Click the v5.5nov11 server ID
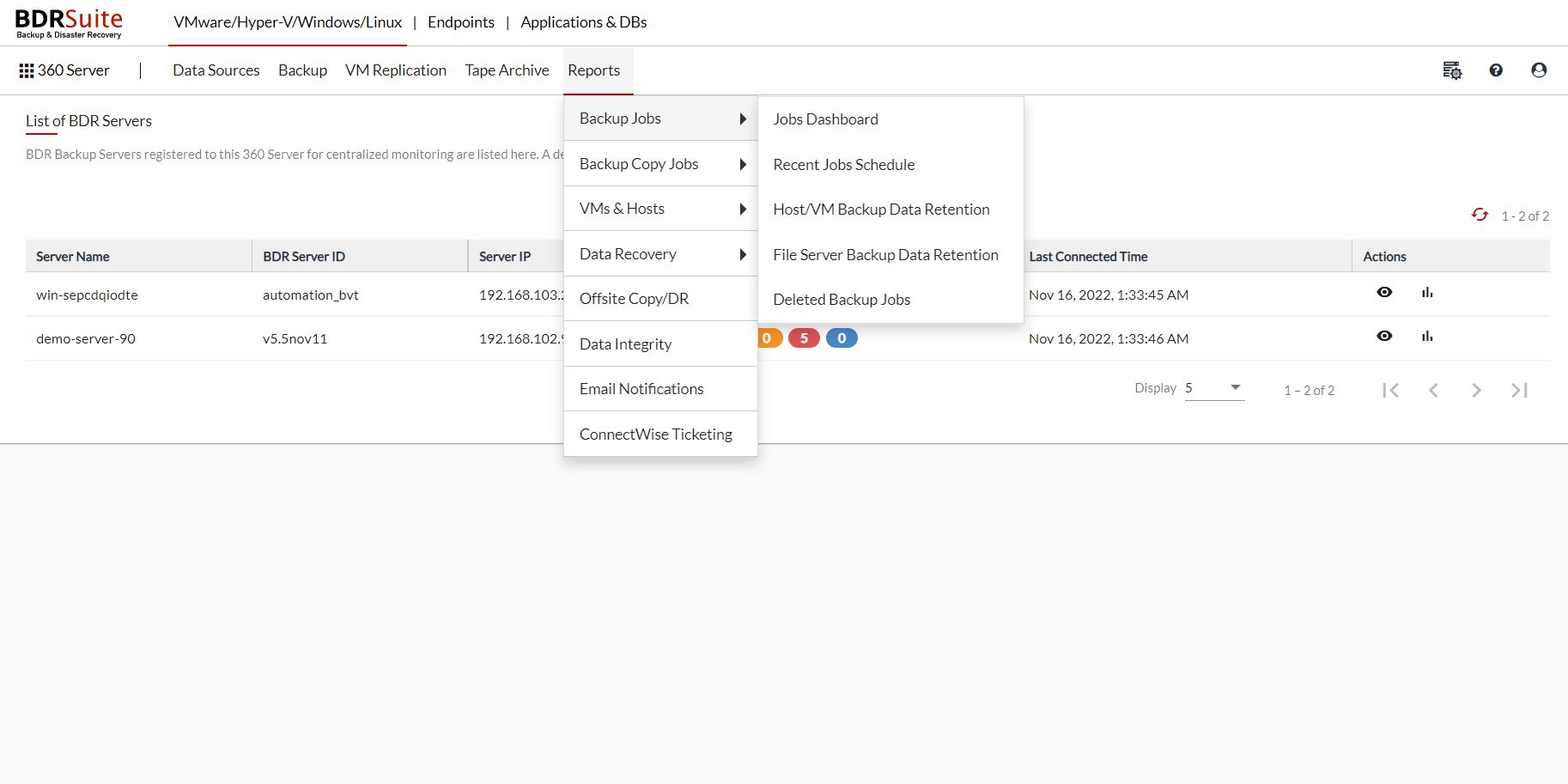This screenshot has width=1568, height=784. point(295,339)
